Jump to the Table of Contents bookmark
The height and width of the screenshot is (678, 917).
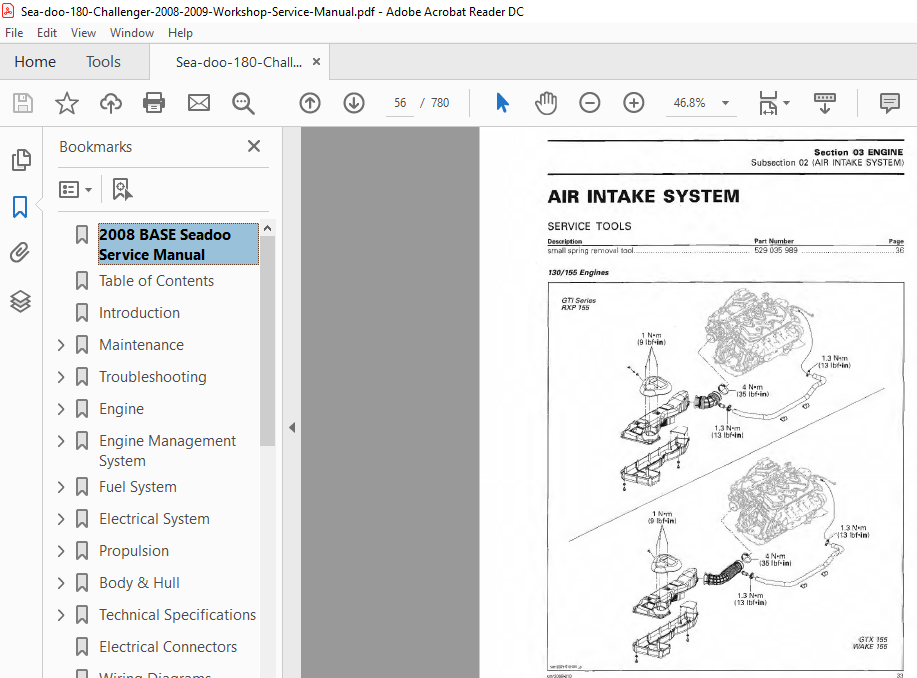coord(156,281)
